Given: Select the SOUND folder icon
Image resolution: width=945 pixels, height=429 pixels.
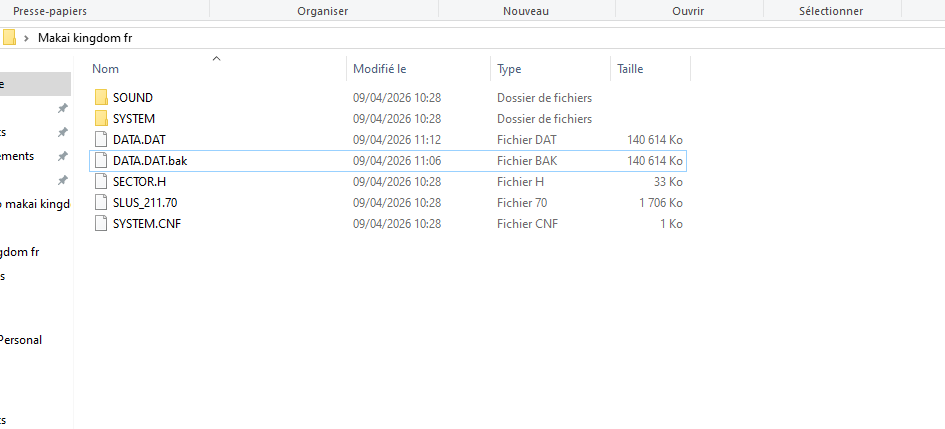Looking at the screenshot, I should point(100,98).
